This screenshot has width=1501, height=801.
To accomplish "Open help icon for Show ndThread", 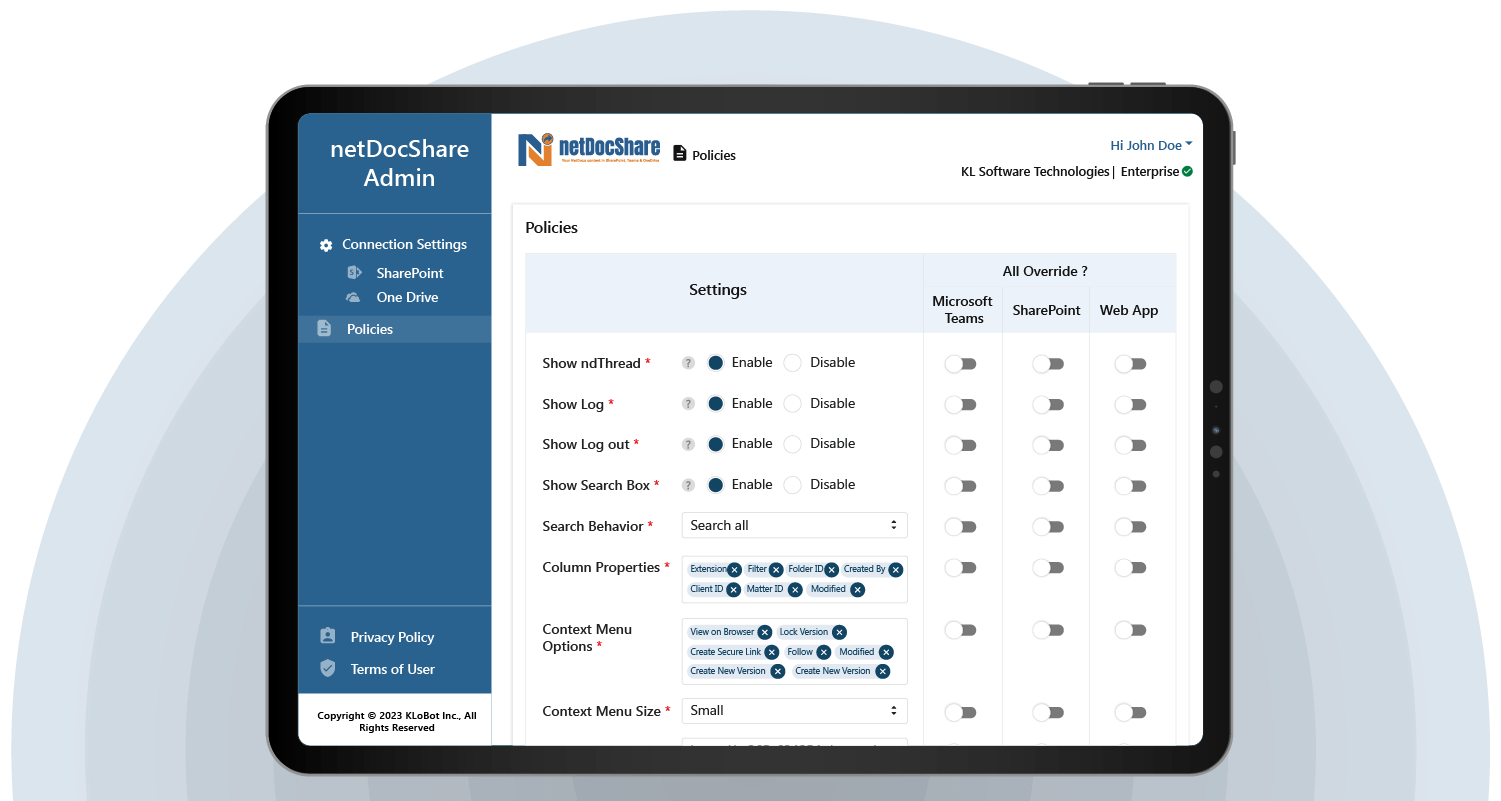I will coord(688,363).
